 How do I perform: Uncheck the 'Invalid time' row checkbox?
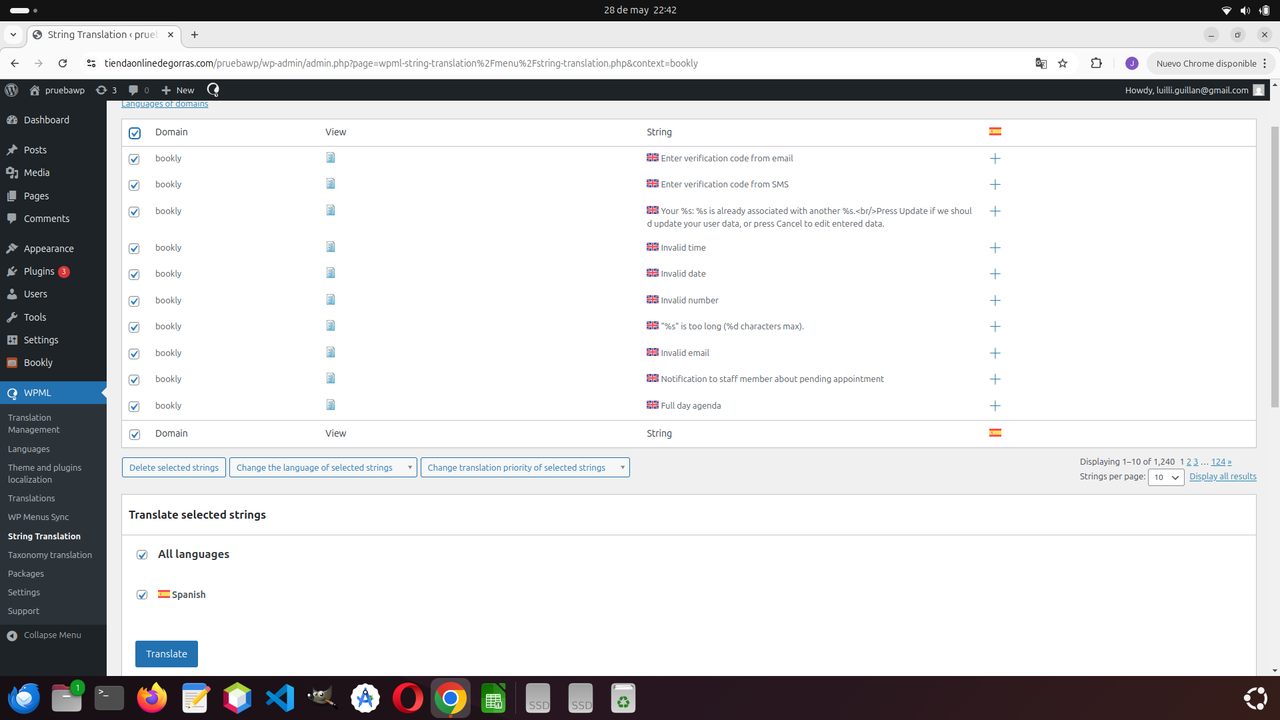[x=135, y=248]
